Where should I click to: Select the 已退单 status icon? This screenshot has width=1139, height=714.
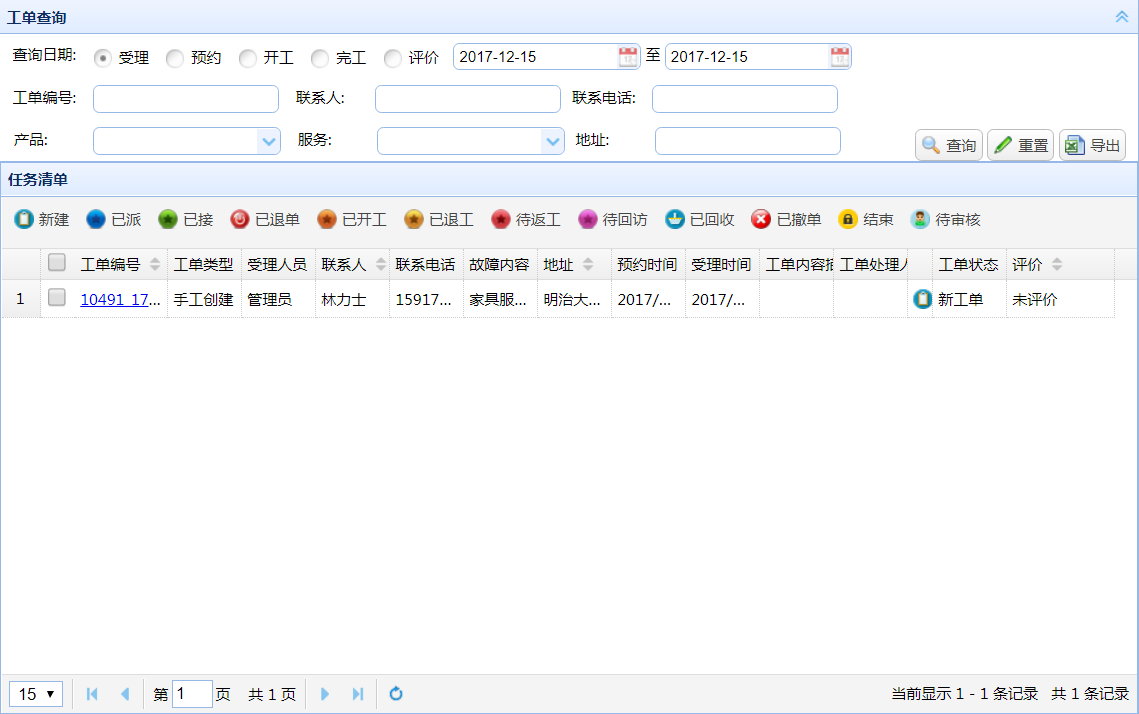(x=240, y=219)
